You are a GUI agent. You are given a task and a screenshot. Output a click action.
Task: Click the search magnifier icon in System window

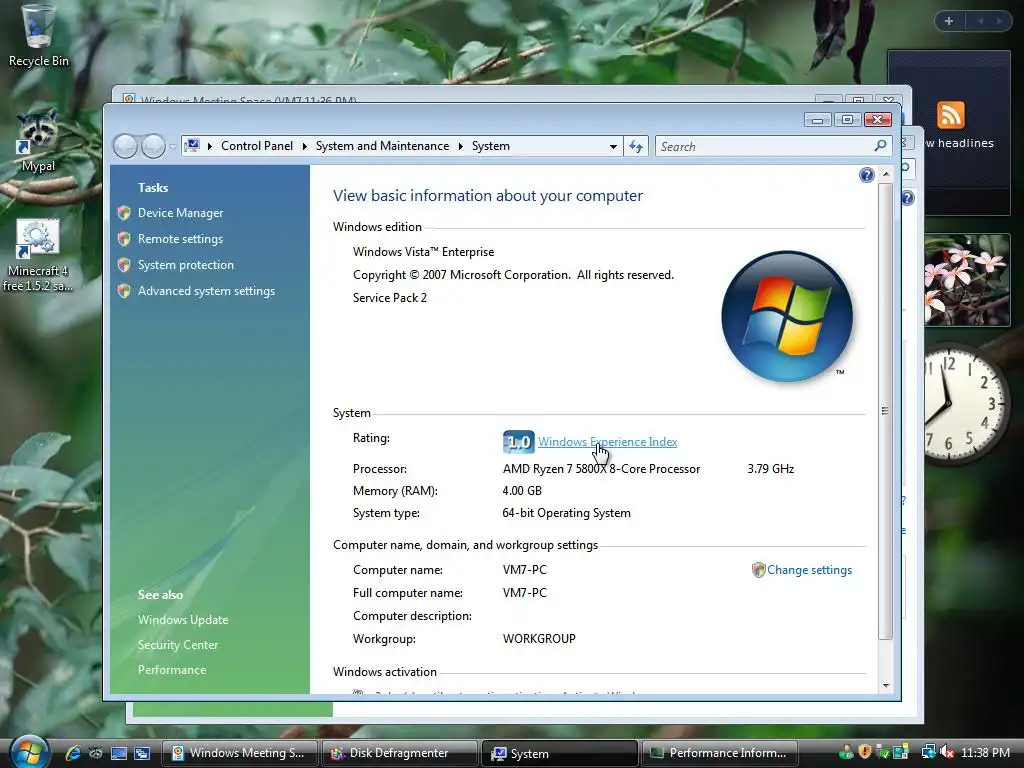[x=880, y=146]
